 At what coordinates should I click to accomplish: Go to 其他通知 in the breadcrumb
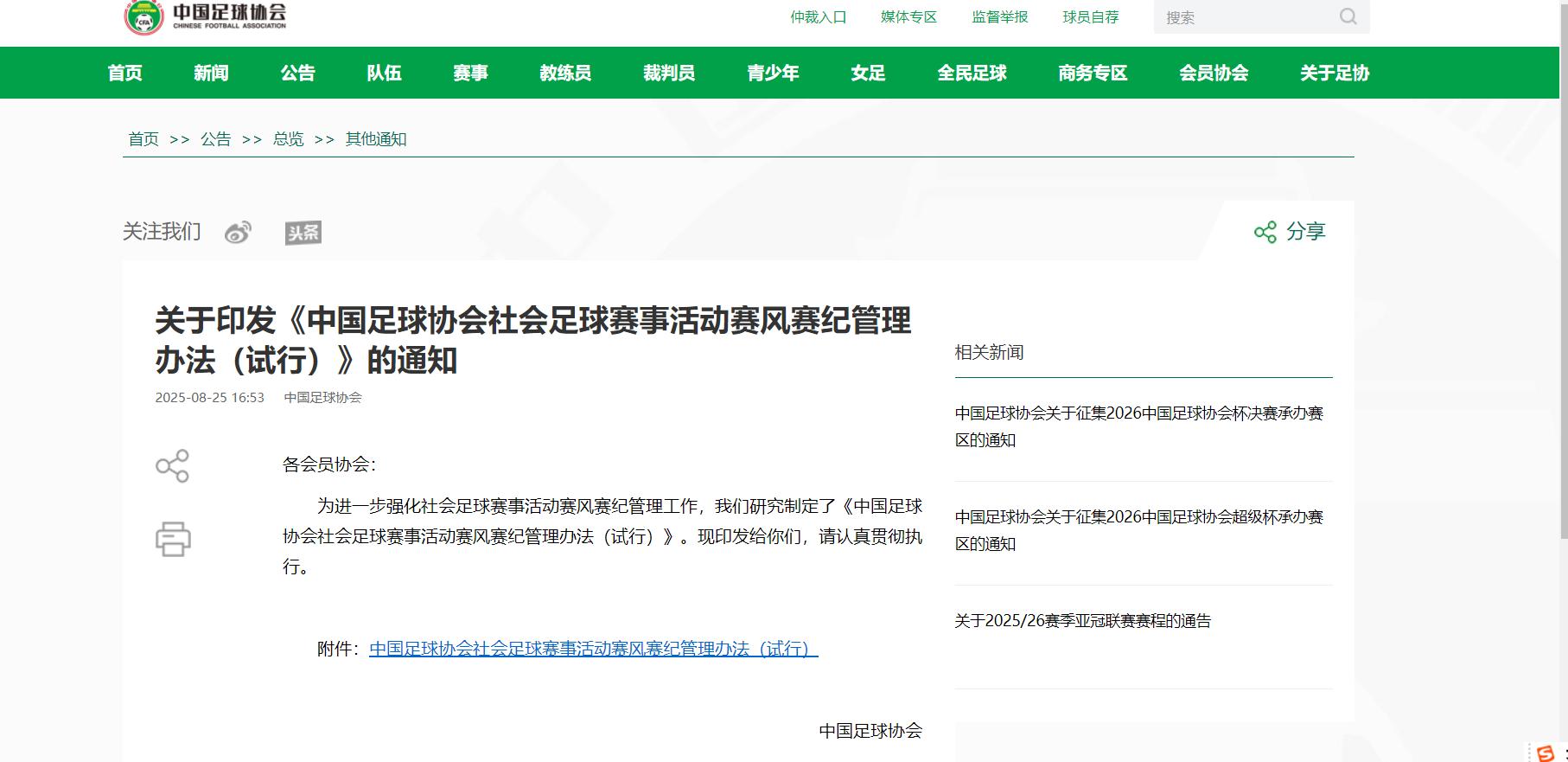click(x=376, y=139)
